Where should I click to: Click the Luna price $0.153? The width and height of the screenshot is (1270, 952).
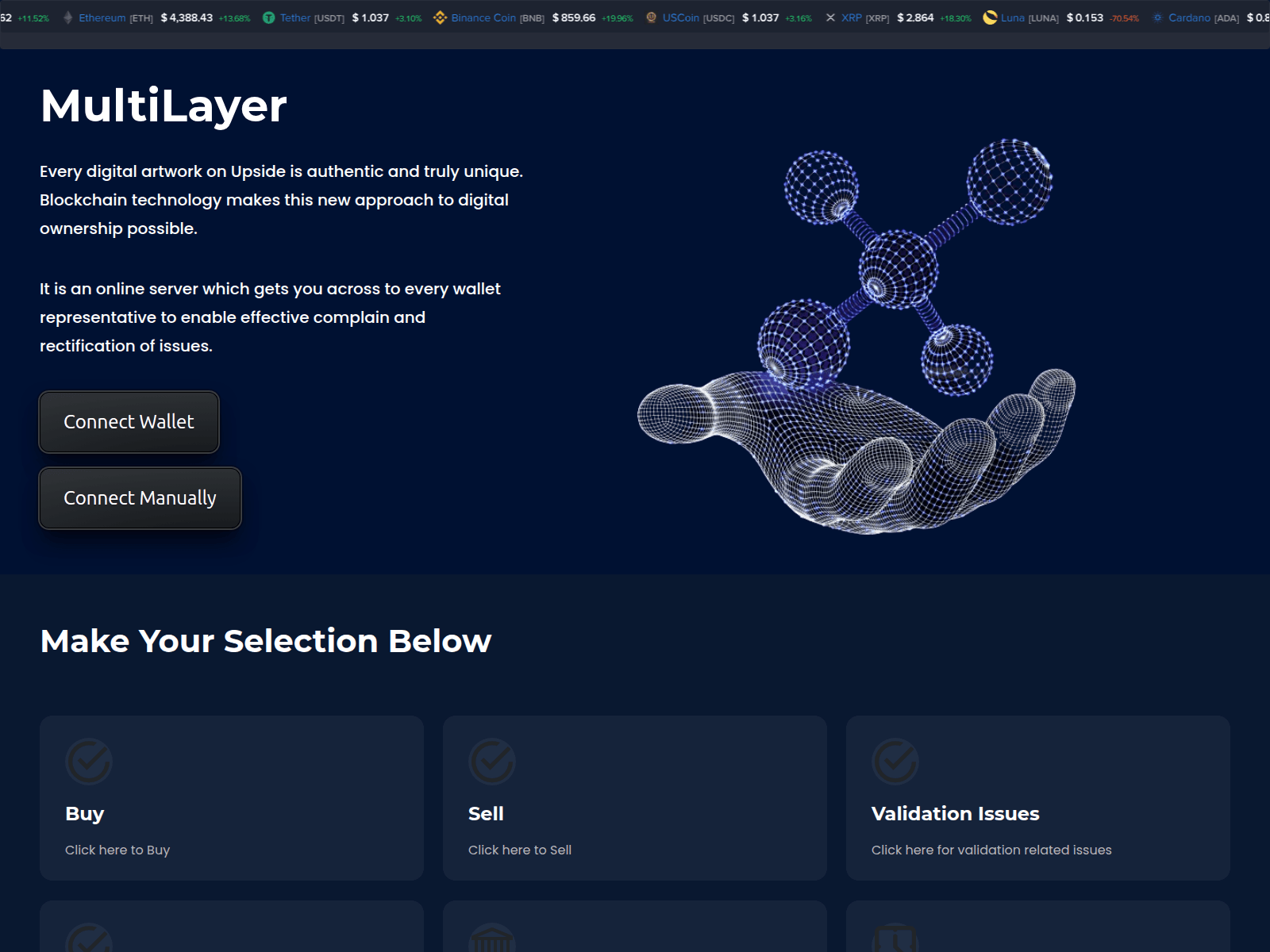point(1085,17)
